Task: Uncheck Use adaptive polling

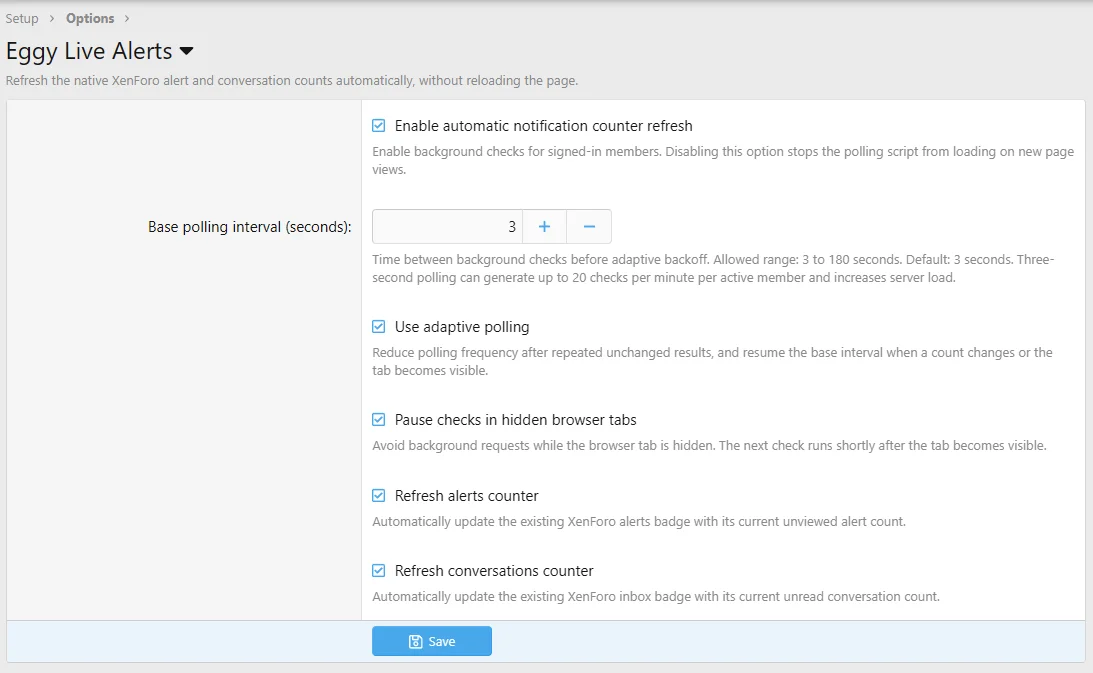Action: pos(379,326)
